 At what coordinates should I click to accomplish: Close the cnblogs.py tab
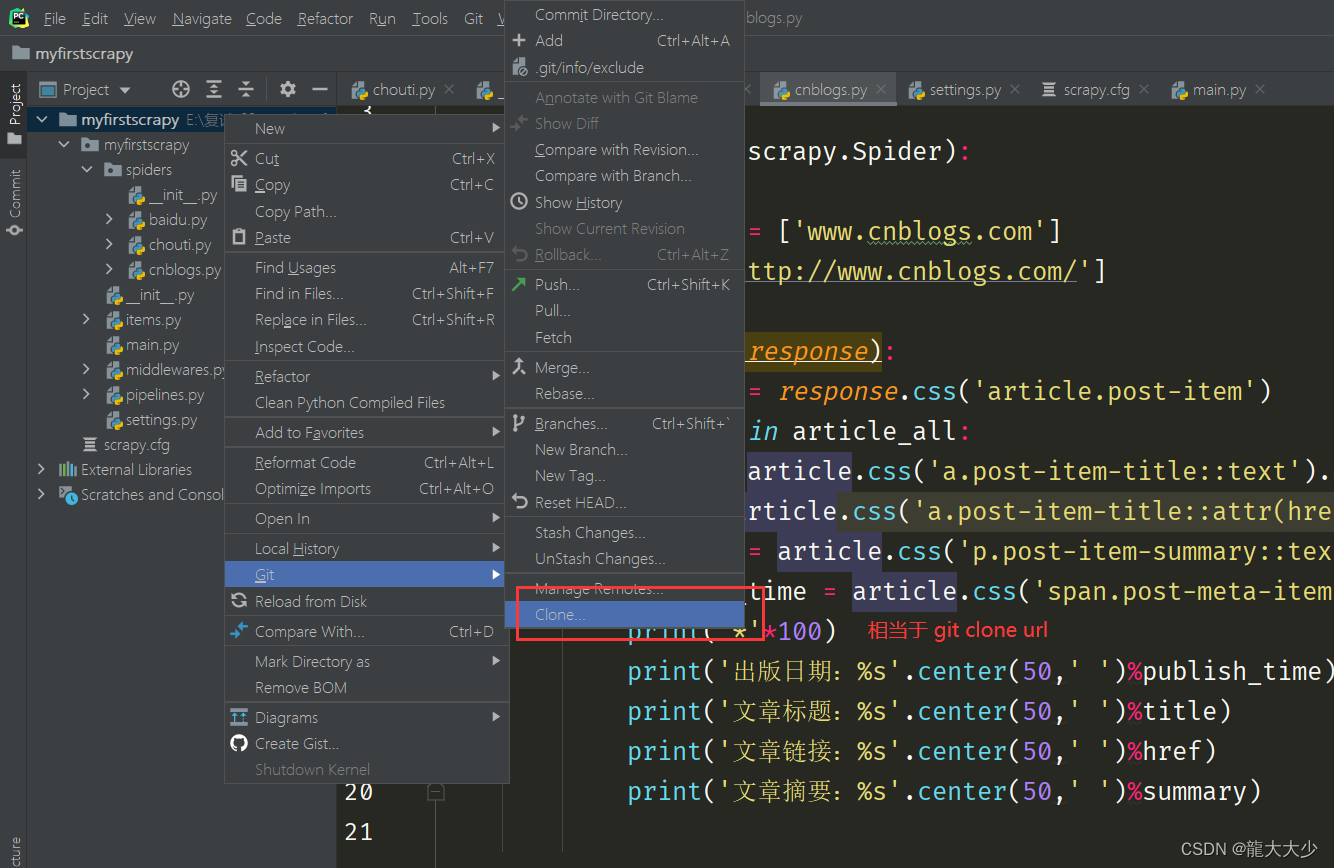click(x=881, y=90)
